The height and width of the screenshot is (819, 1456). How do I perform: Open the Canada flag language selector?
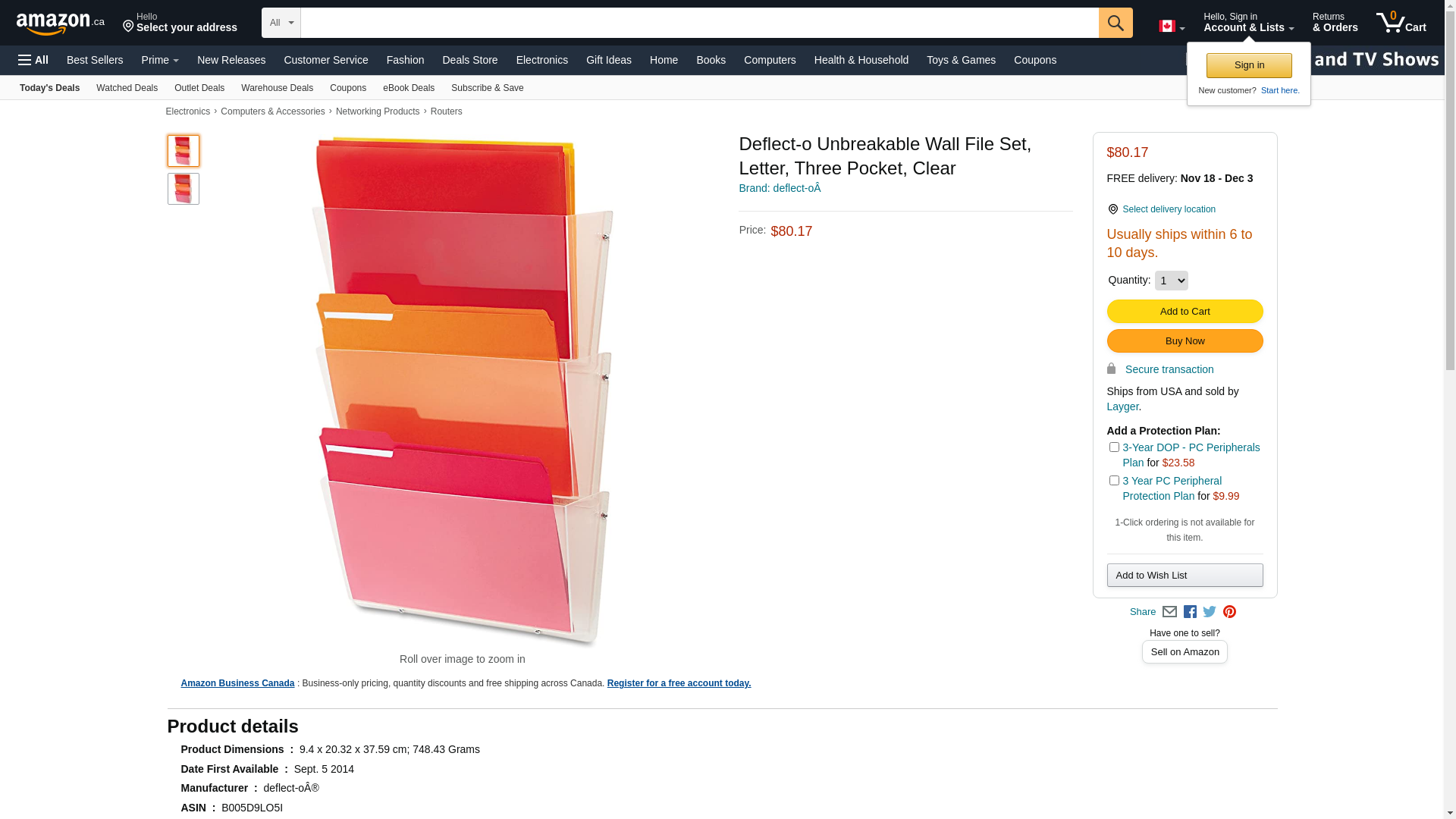[1171, 27]
